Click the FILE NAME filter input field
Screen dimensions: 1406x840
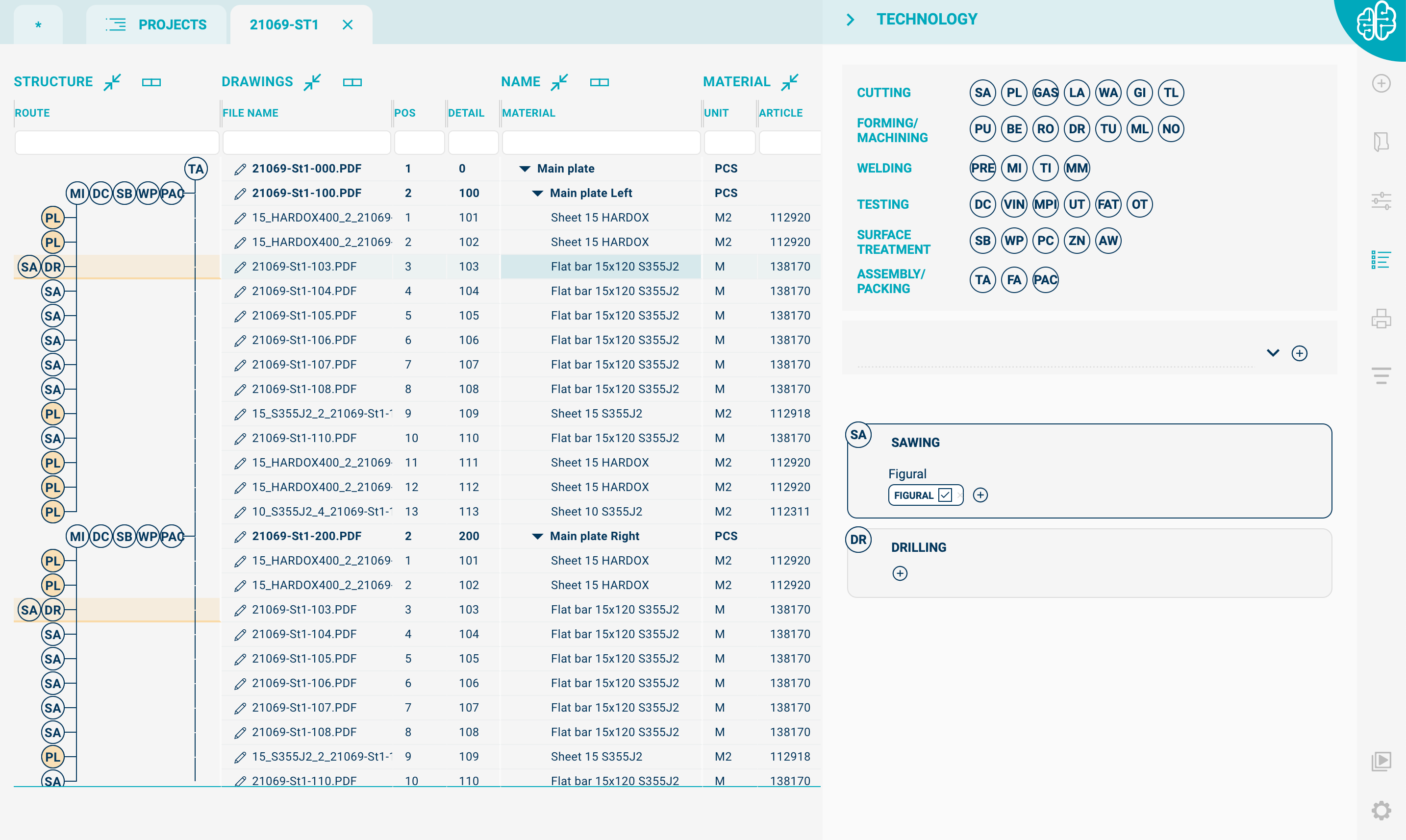(306, 143)
